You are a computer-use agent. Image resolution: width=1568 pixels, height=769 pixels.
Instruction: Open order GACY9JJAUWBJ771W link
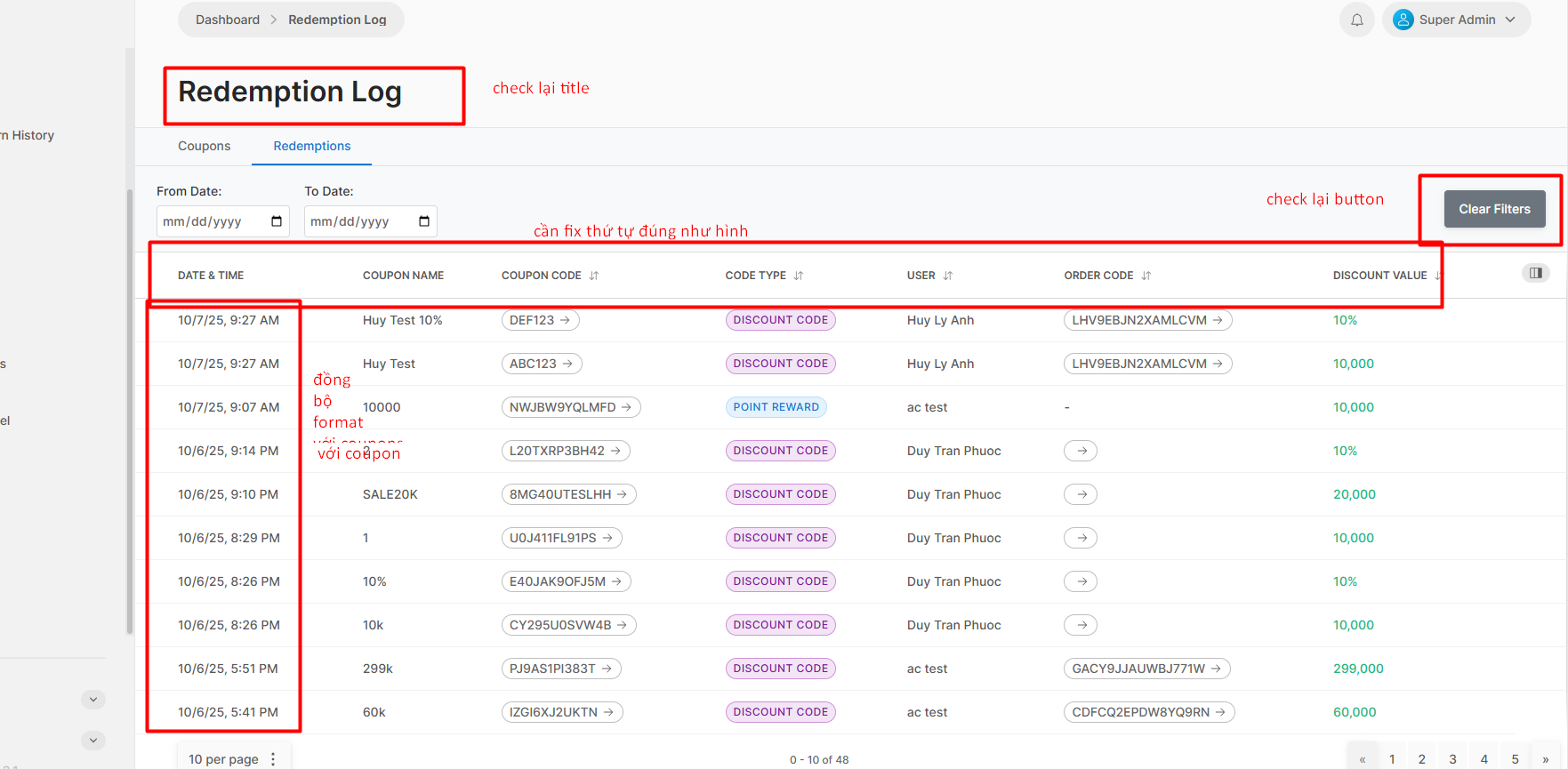tap(1146, 669)
